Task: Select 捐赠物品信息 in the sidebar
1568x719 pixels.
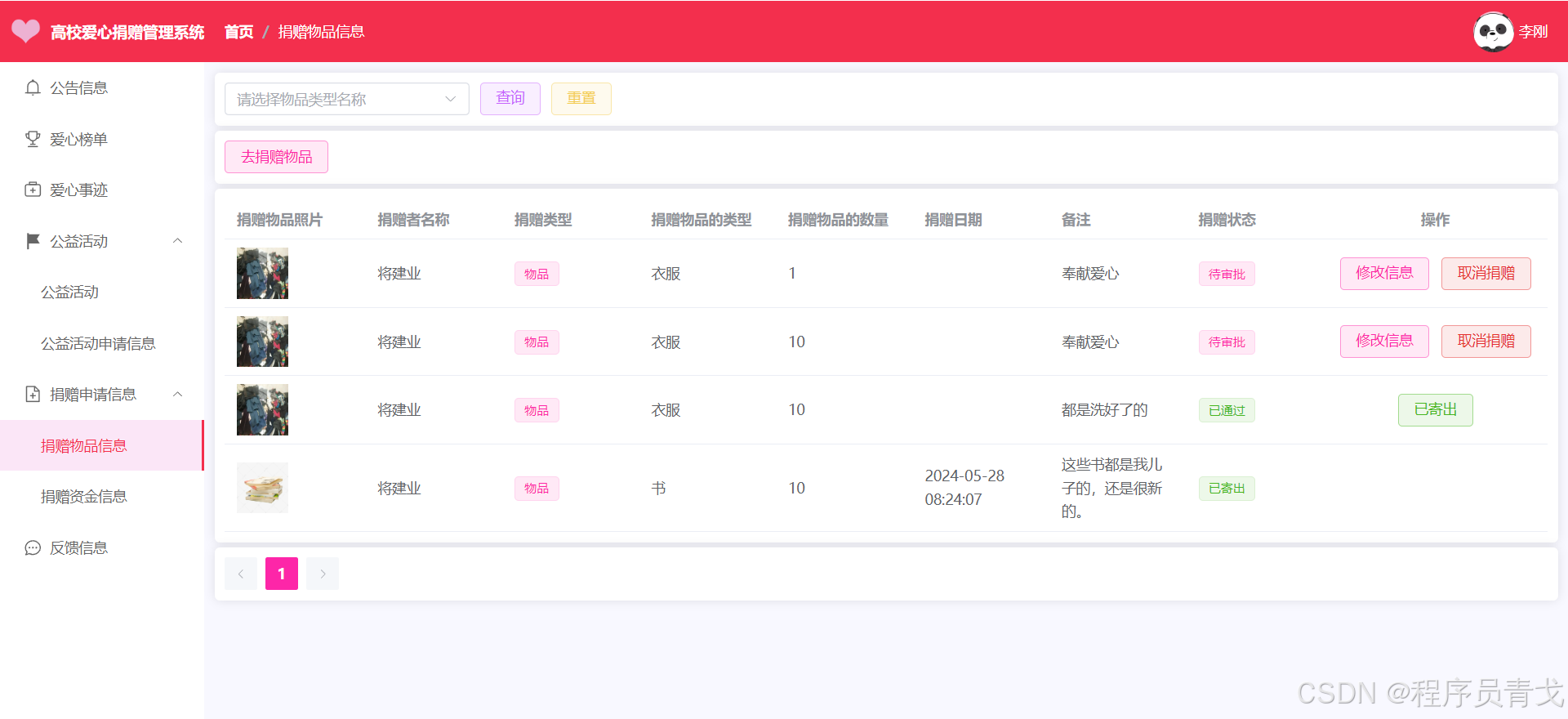Action: [x=102, y=445]
